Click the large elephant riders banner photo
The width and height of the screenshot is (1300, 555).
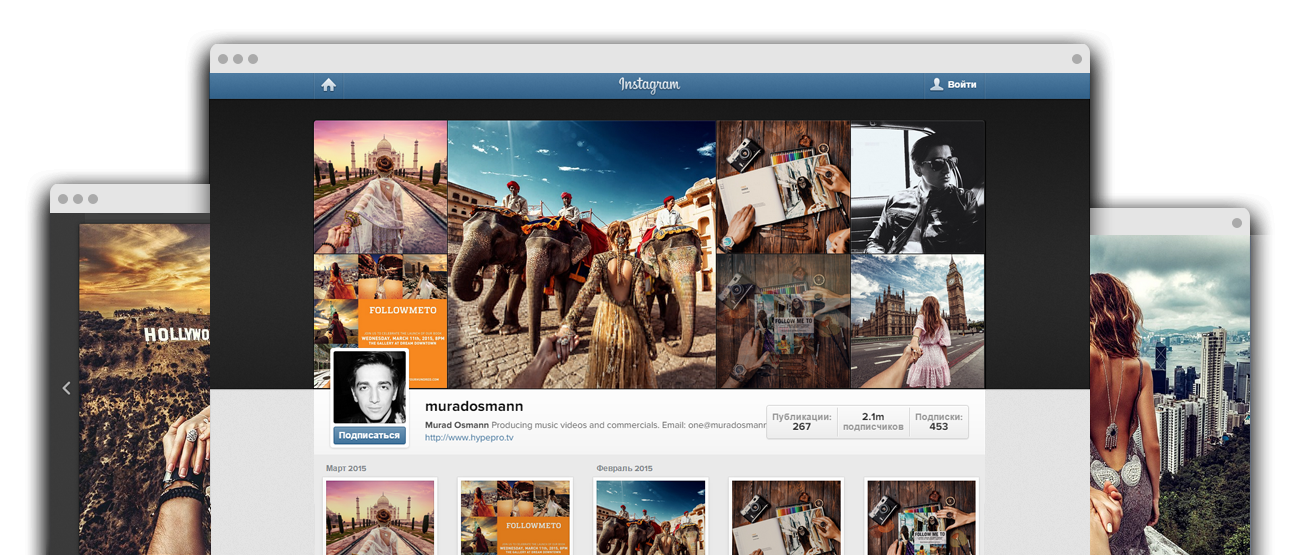pyautogui.click(x=581, y=254)
